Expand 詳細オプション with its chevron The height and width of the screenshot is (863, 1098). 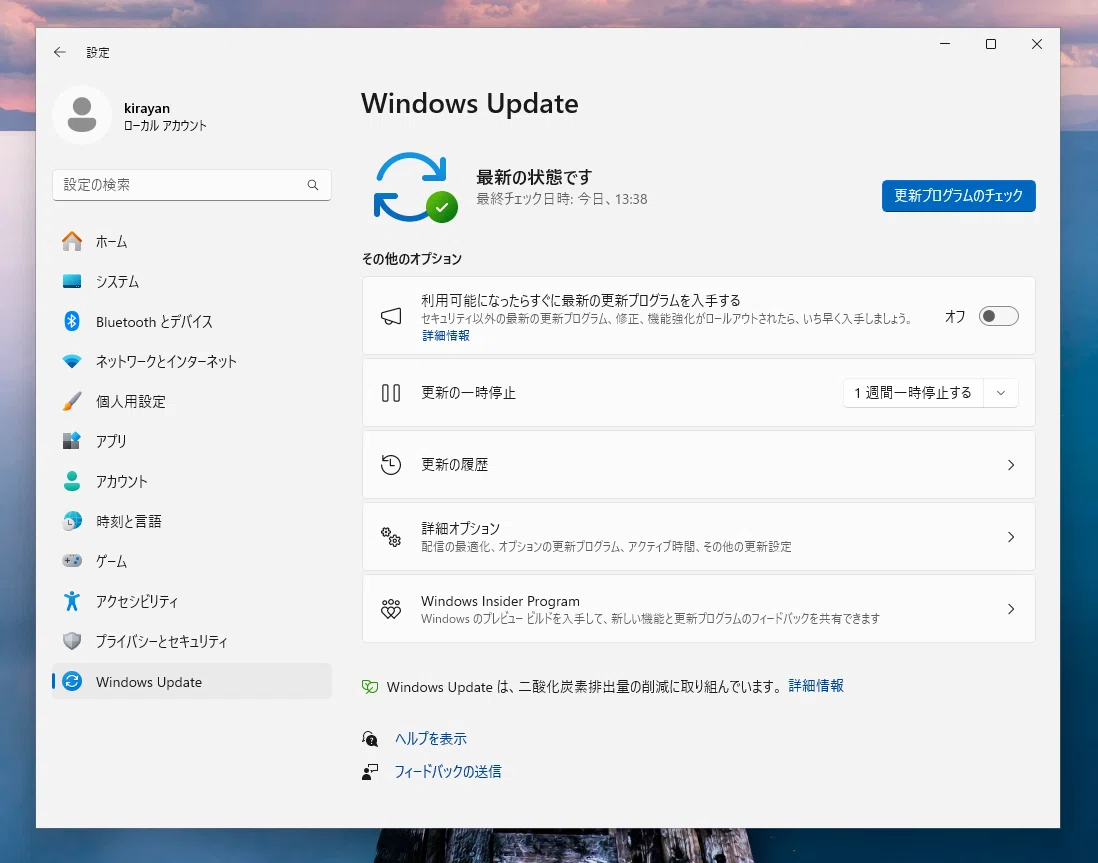(x=1010, y=537)
